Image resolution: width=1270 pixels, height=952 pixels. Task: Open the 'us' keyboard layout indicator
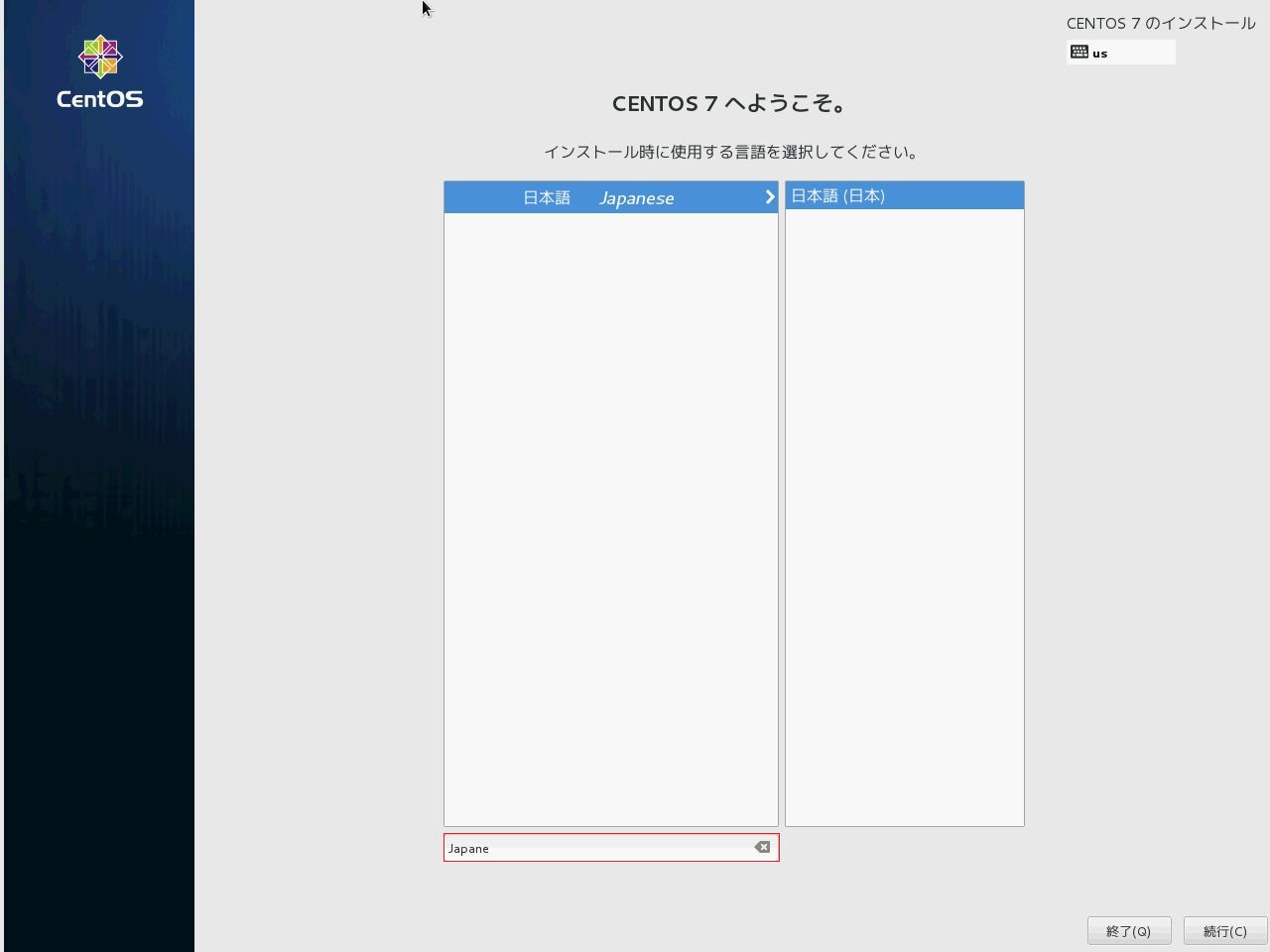(1121, 53)
